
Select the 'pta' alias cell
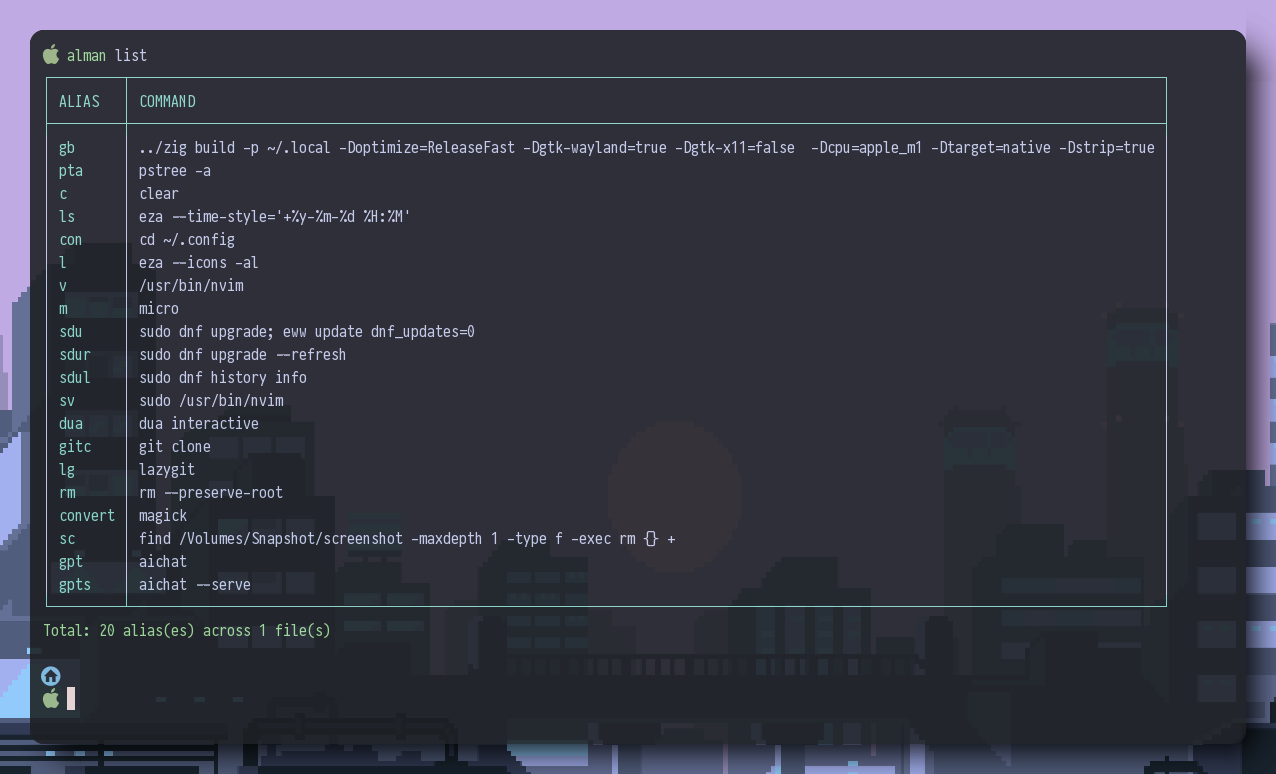[71, 171]
